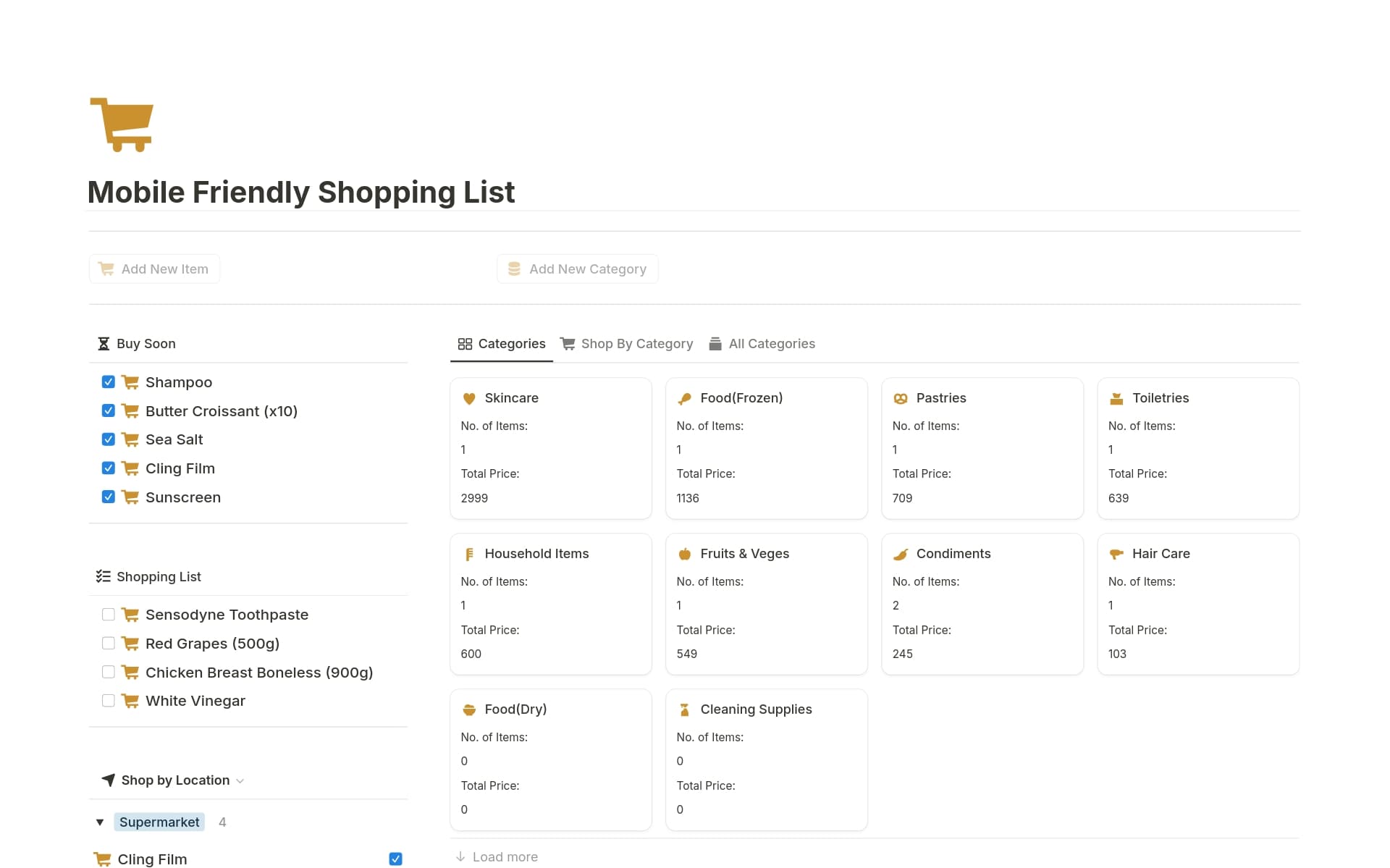Click the Buy Soon hourglass icon
1390x868 pixels.
point(104,343)
